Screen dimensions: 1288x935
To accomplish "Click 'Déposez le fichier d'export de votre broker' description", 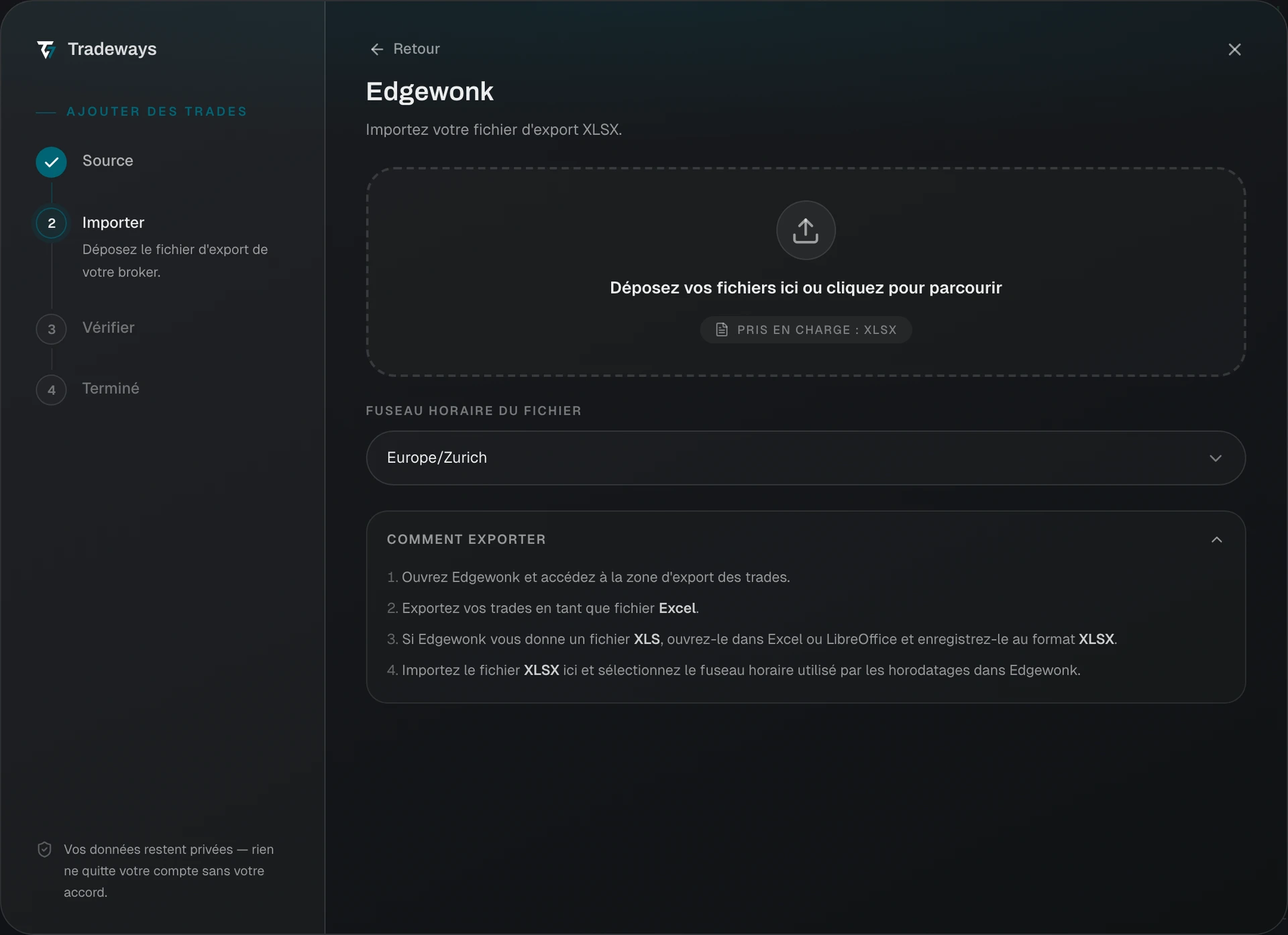I will 175,260.
